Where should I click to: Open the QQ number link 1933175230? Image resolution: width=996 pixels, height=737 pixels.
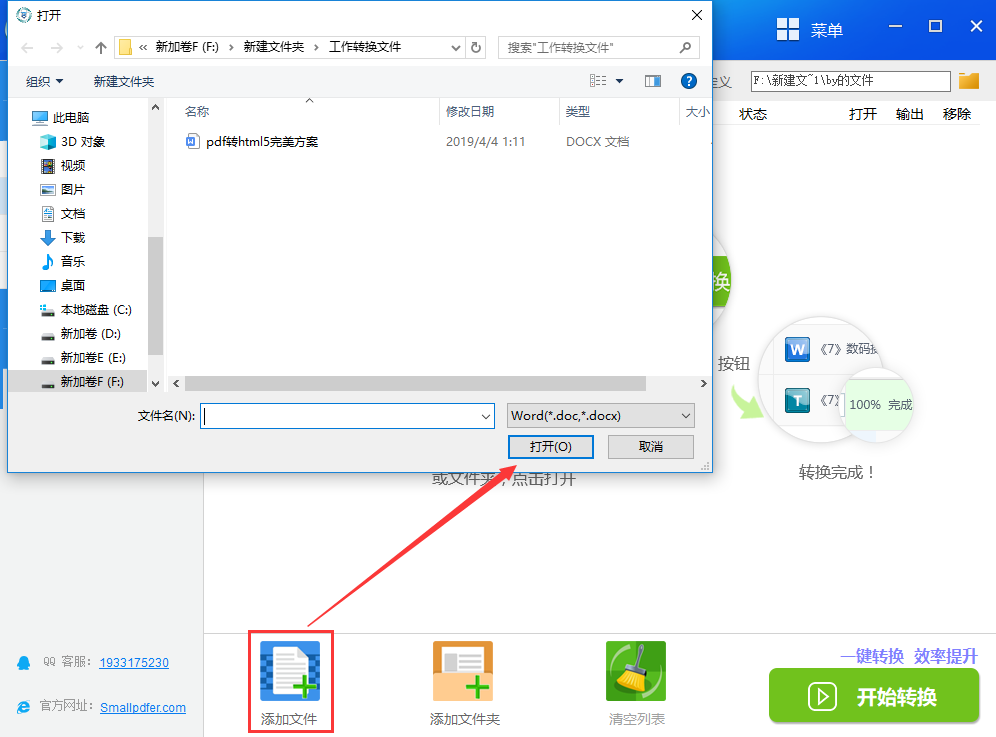[x=134, y=663]
